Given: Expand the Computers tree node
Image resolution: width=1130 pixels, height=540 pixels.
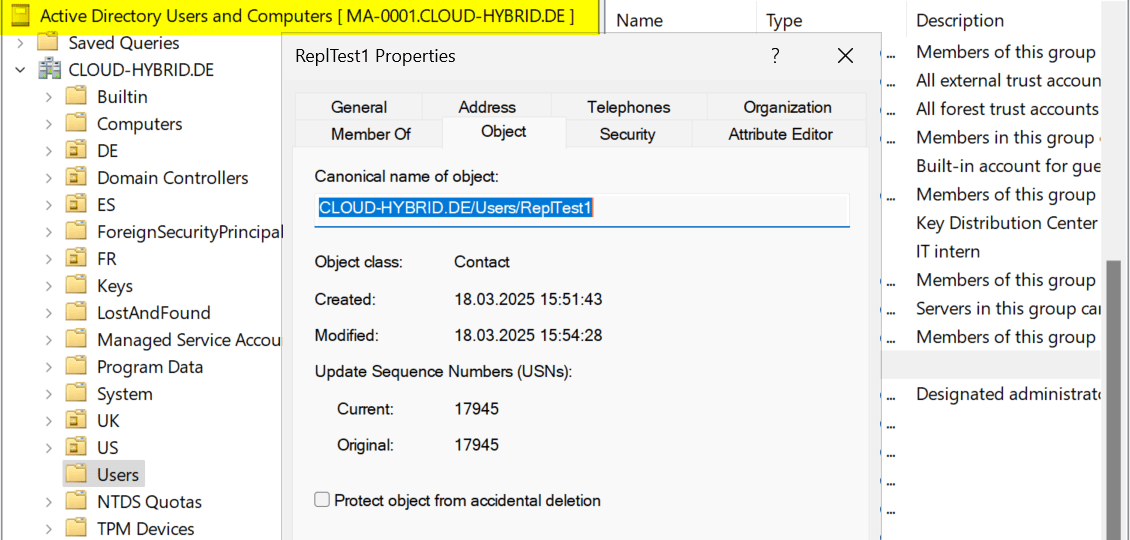Looking at the screenshot, I should point(48,124).
